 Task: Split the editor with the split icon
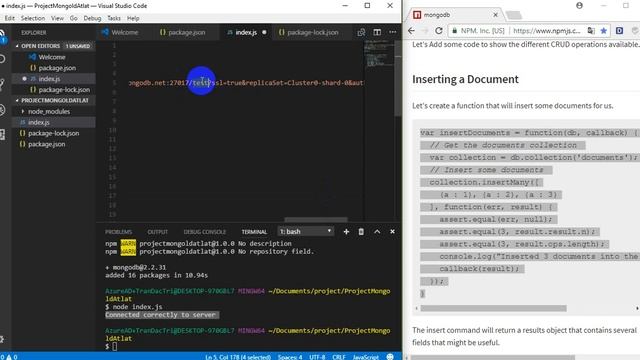click(x=377, y=32)
